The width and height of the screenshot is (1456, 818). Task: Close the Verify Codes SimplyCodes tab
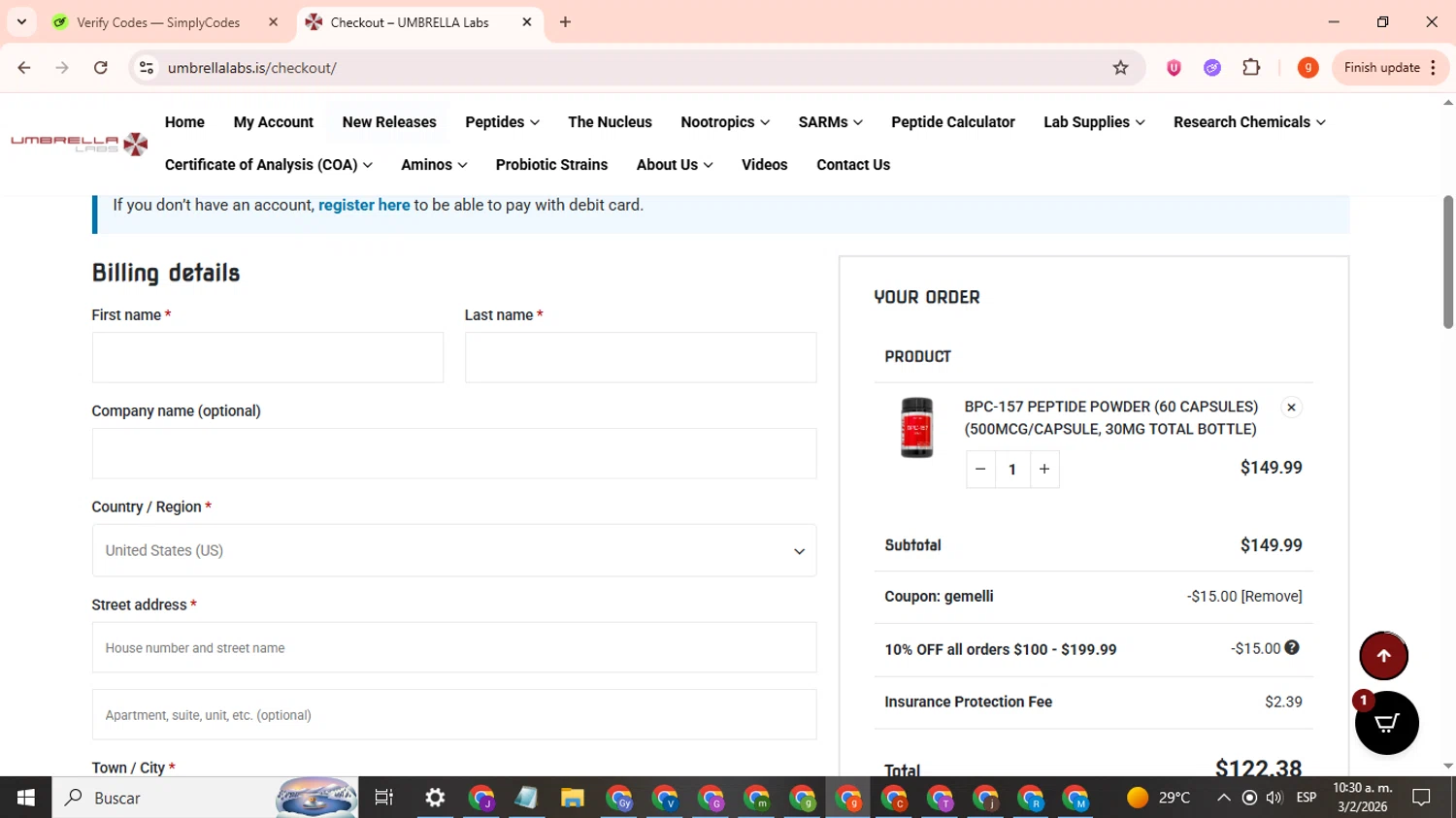[273, 22]
